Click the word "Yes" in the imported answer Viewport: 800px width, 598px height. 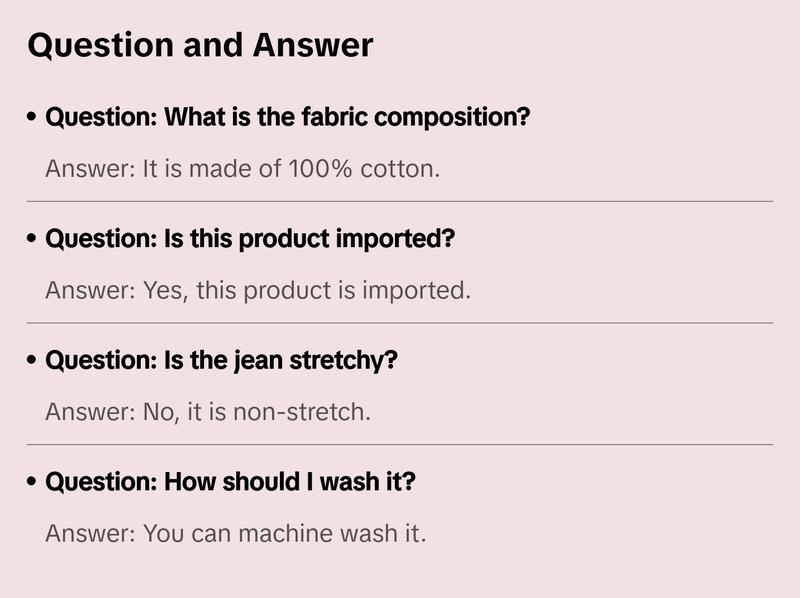(x=162, y=290)
